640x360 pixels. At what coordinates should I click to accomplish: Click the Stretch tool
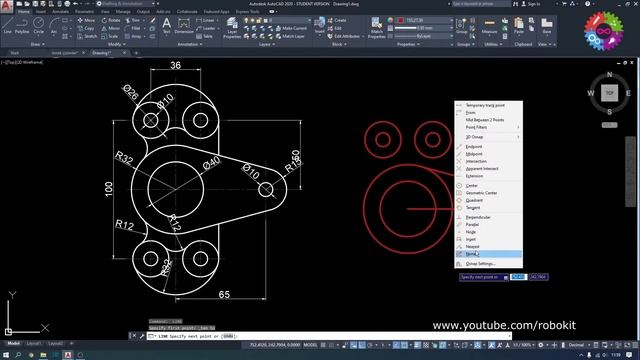[x=87, y=36]
